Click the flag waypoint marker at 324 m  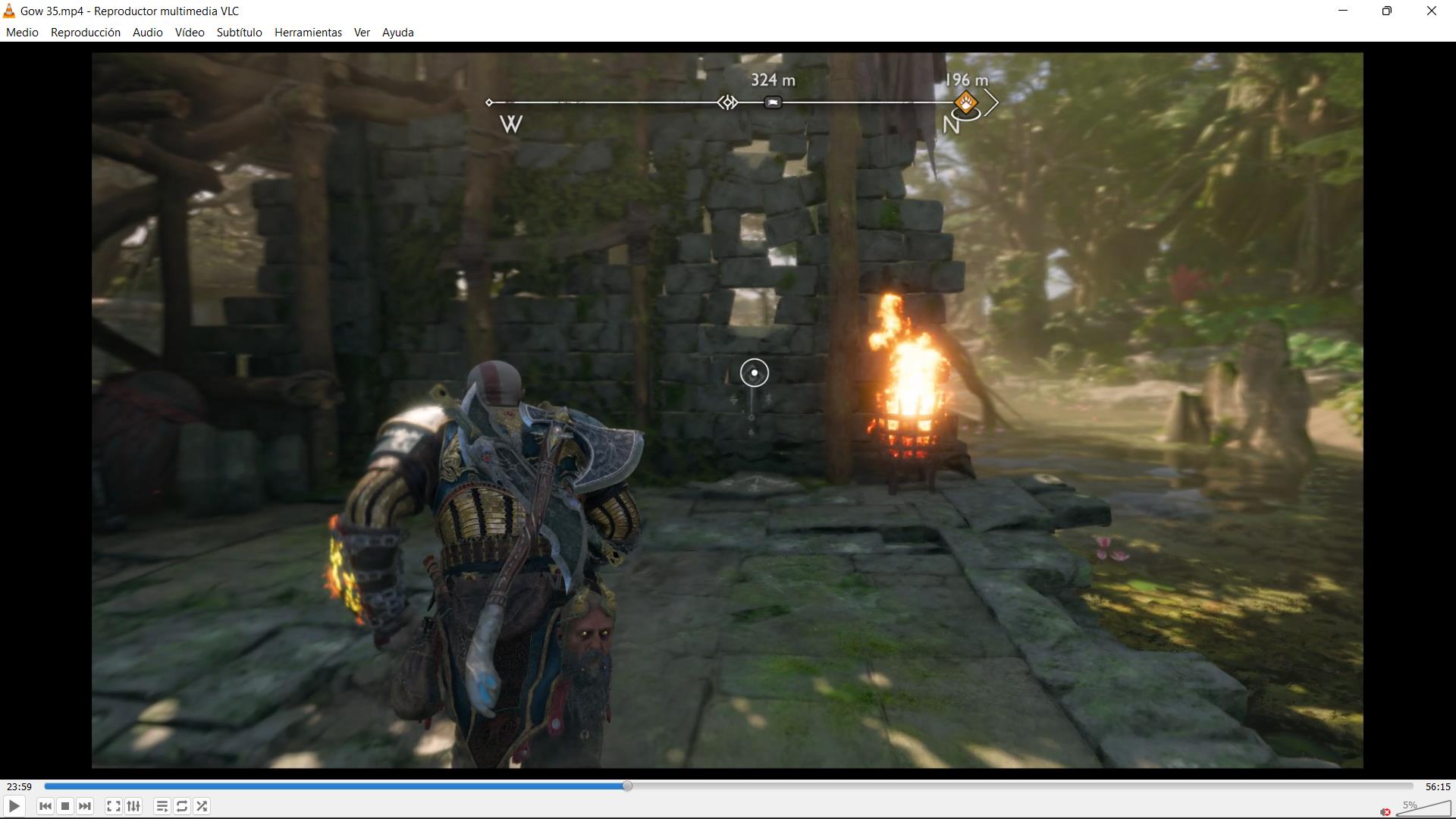click(x=773, y=102)
